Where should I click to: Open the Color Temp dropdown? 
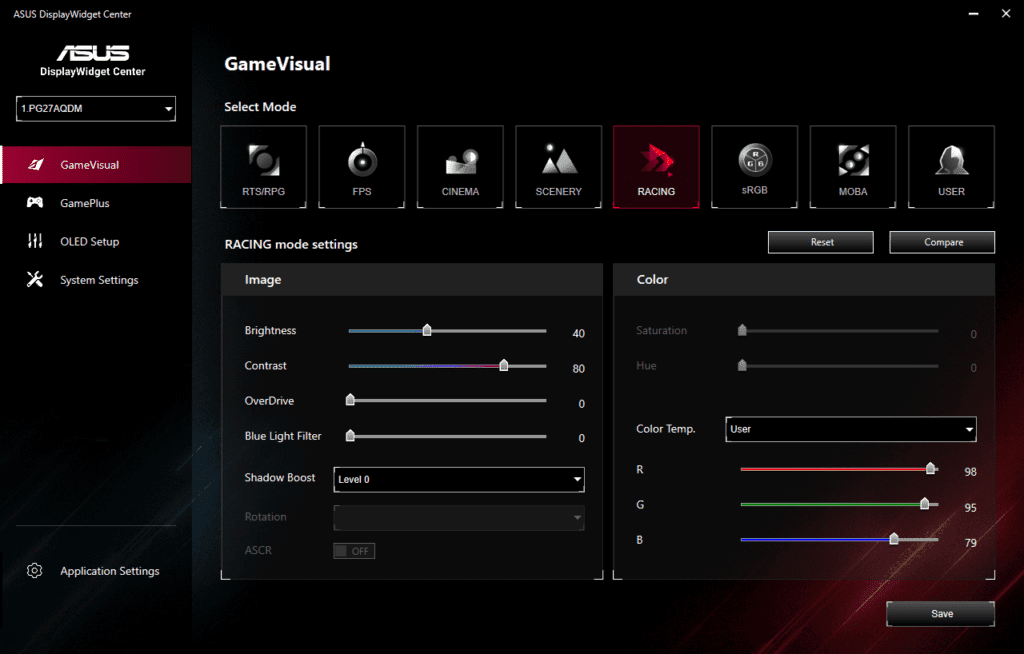[850, 429]
